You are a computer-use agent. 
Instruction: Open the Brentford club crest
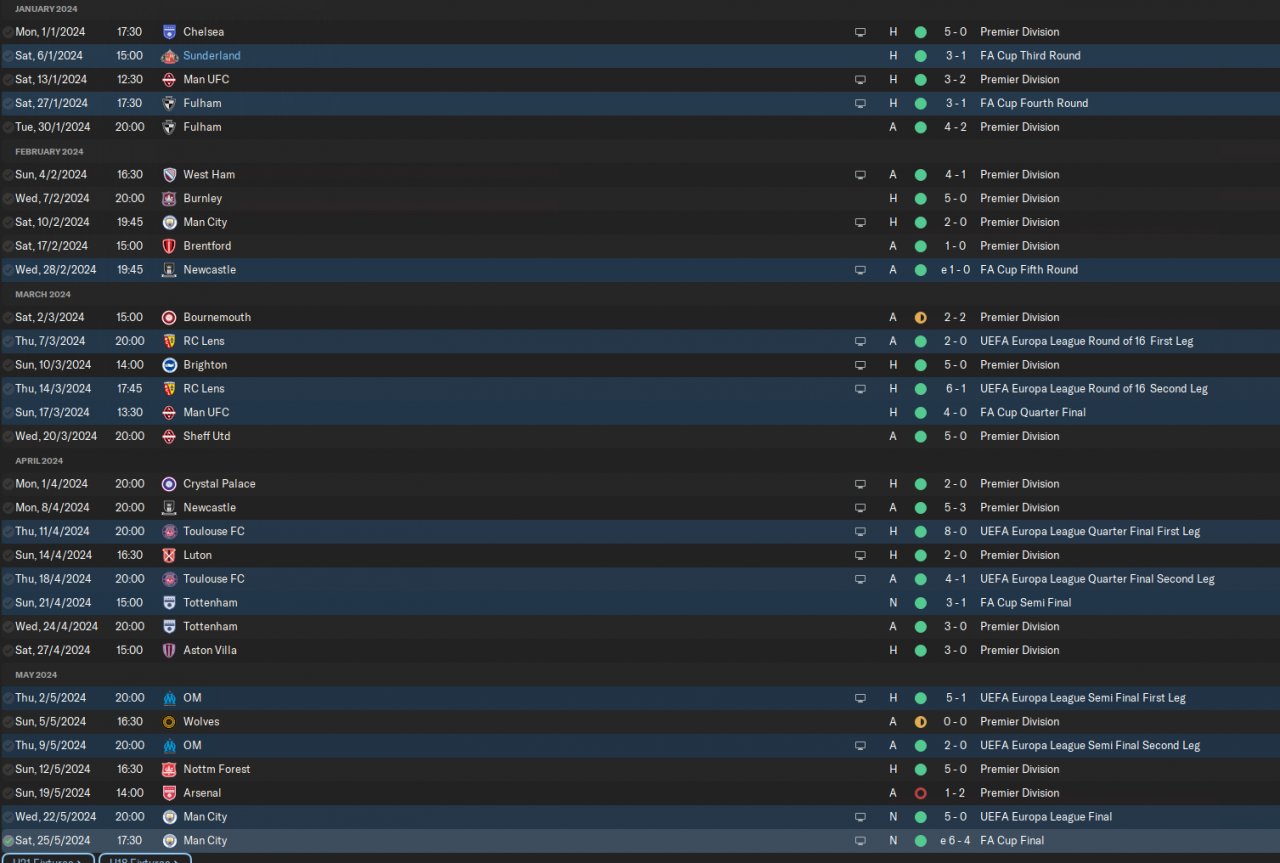[169, 246]
